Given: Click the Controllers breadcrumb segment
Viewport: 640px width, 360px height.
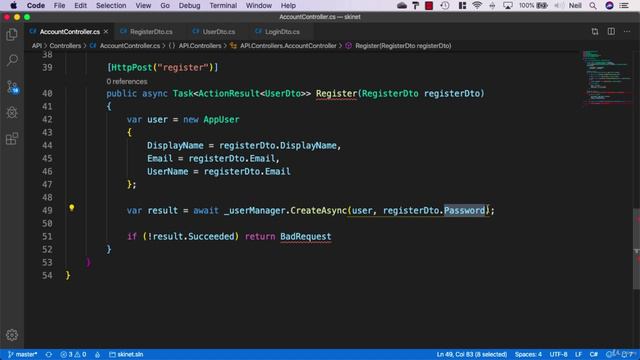Looking at the screenshot, I should [65, 46].
